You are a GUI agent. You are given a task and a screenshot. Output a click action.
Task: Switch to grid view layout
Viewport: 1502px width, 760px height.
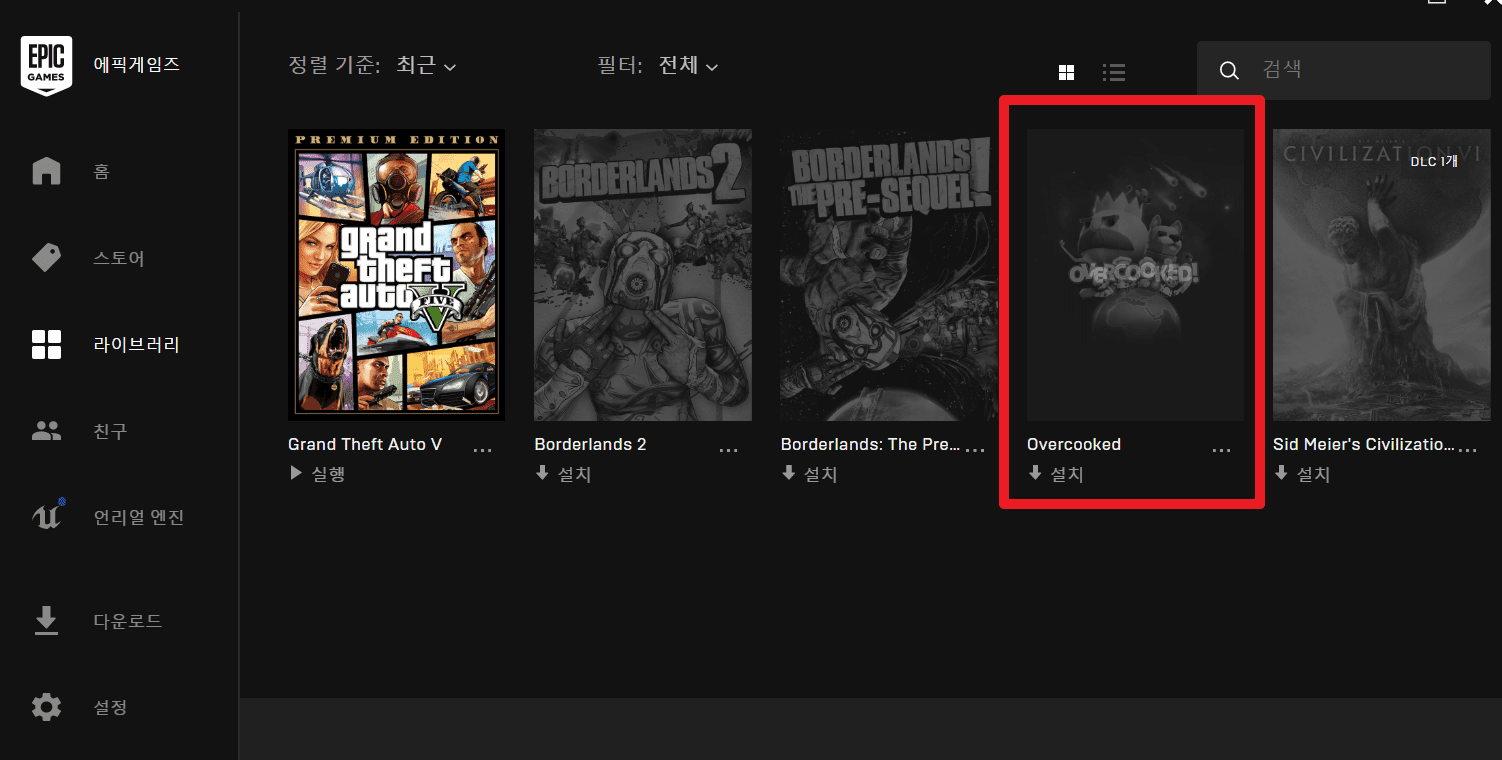(1066, 72)
